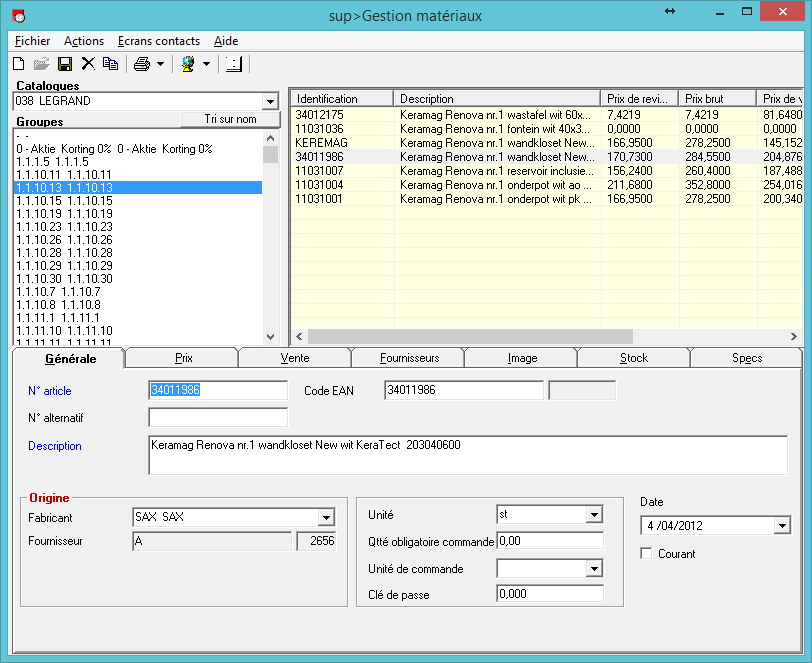
Task: Click the globe toolbar icon
Action: [x=188, y=64]
